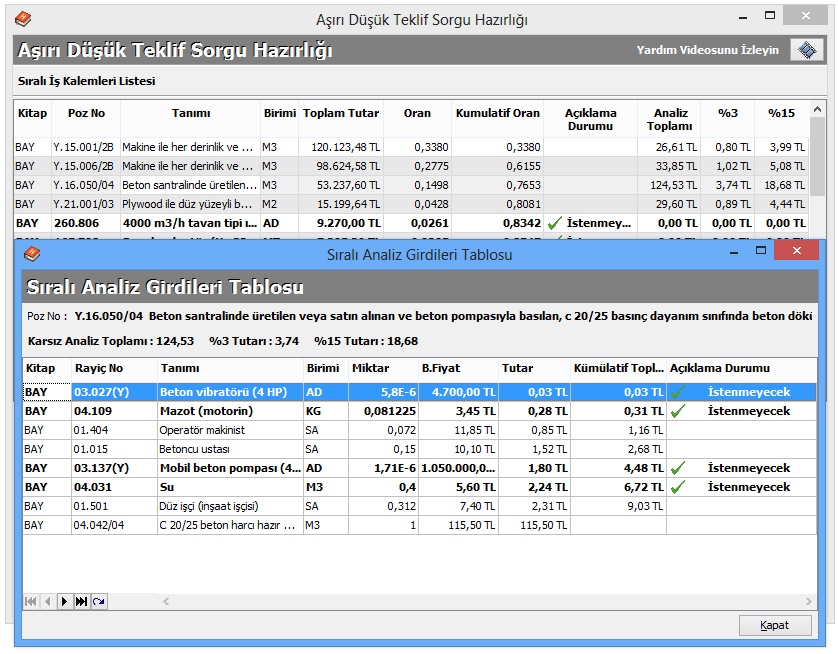Go to first record in navigator
This screenshot has height=654, width=838.
pos(30,601)
